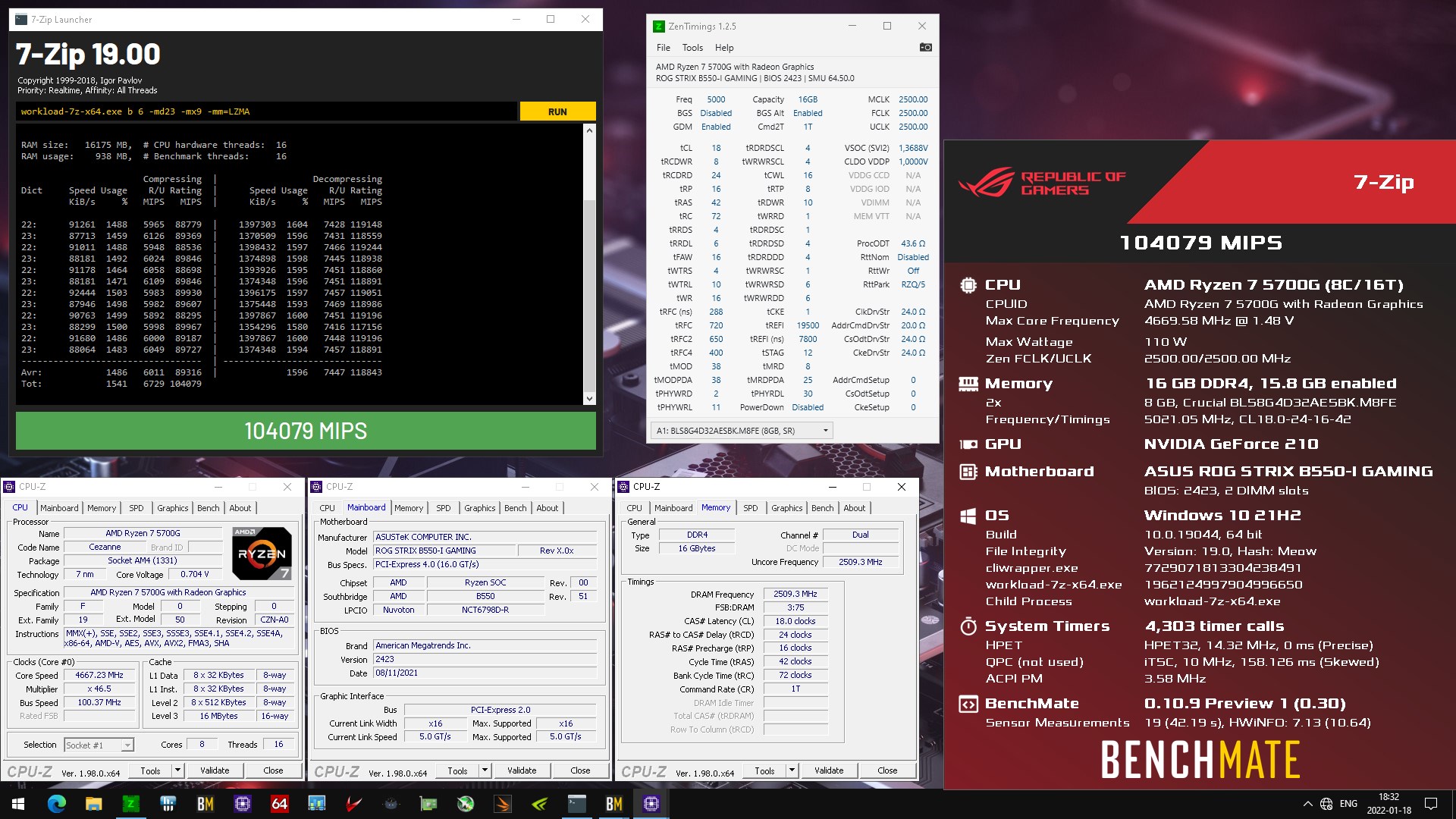This screenshot has height=819, width=1456.
Task: Click the red swoosh taskbar icon
Action: [353, 804]
